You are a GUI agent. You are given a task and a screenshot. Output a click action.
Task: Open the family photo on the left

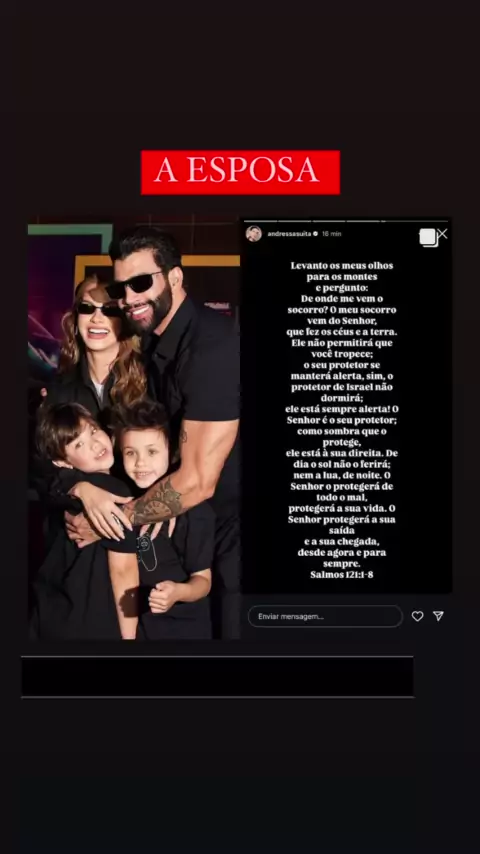pos(134,430)
